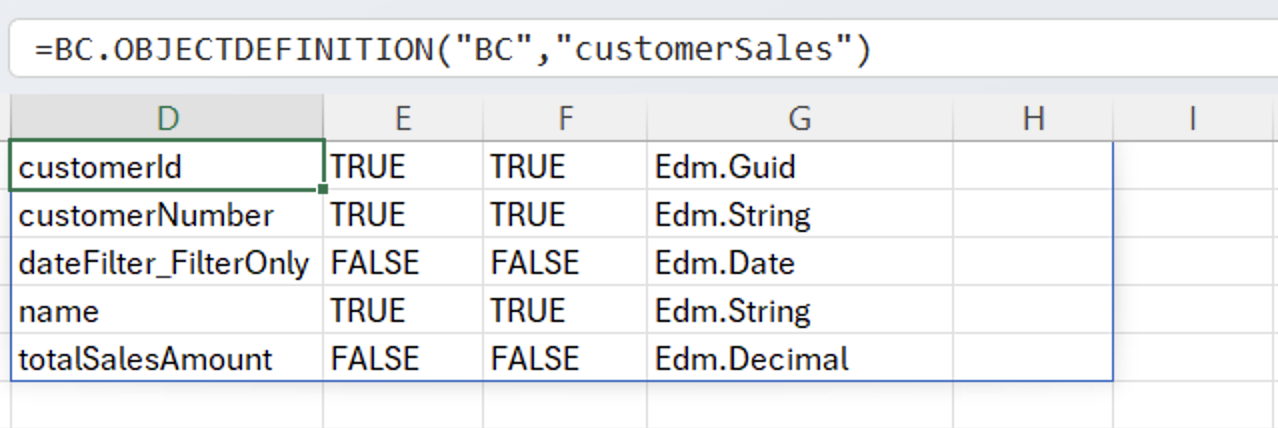Screen dimensions: 1278x428
Task: Select column D header
Action: click(167, 118)
